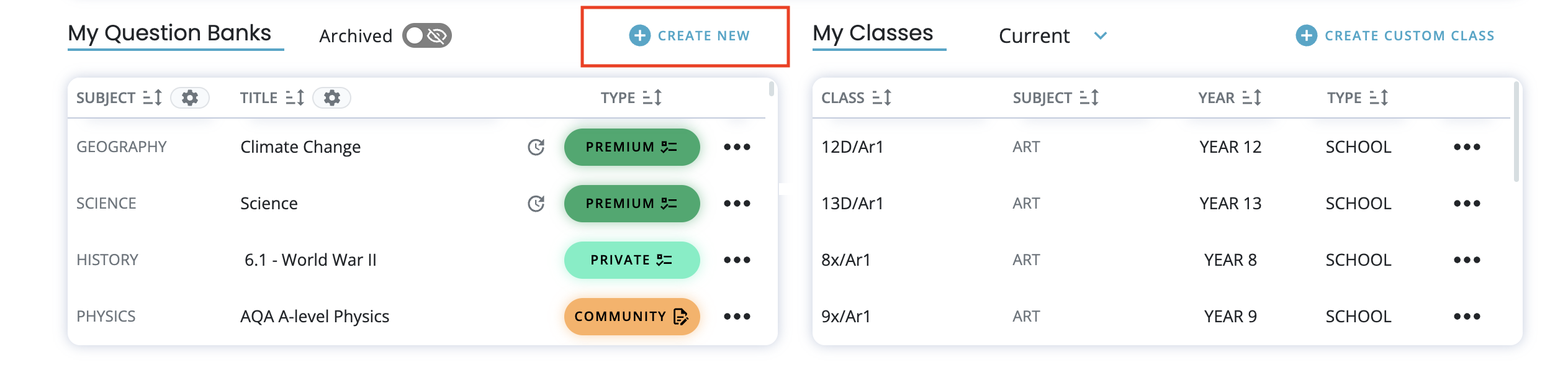1568x380 pixels.
Task: Sort classes by Year column
Action: (x=1251, y=97)
